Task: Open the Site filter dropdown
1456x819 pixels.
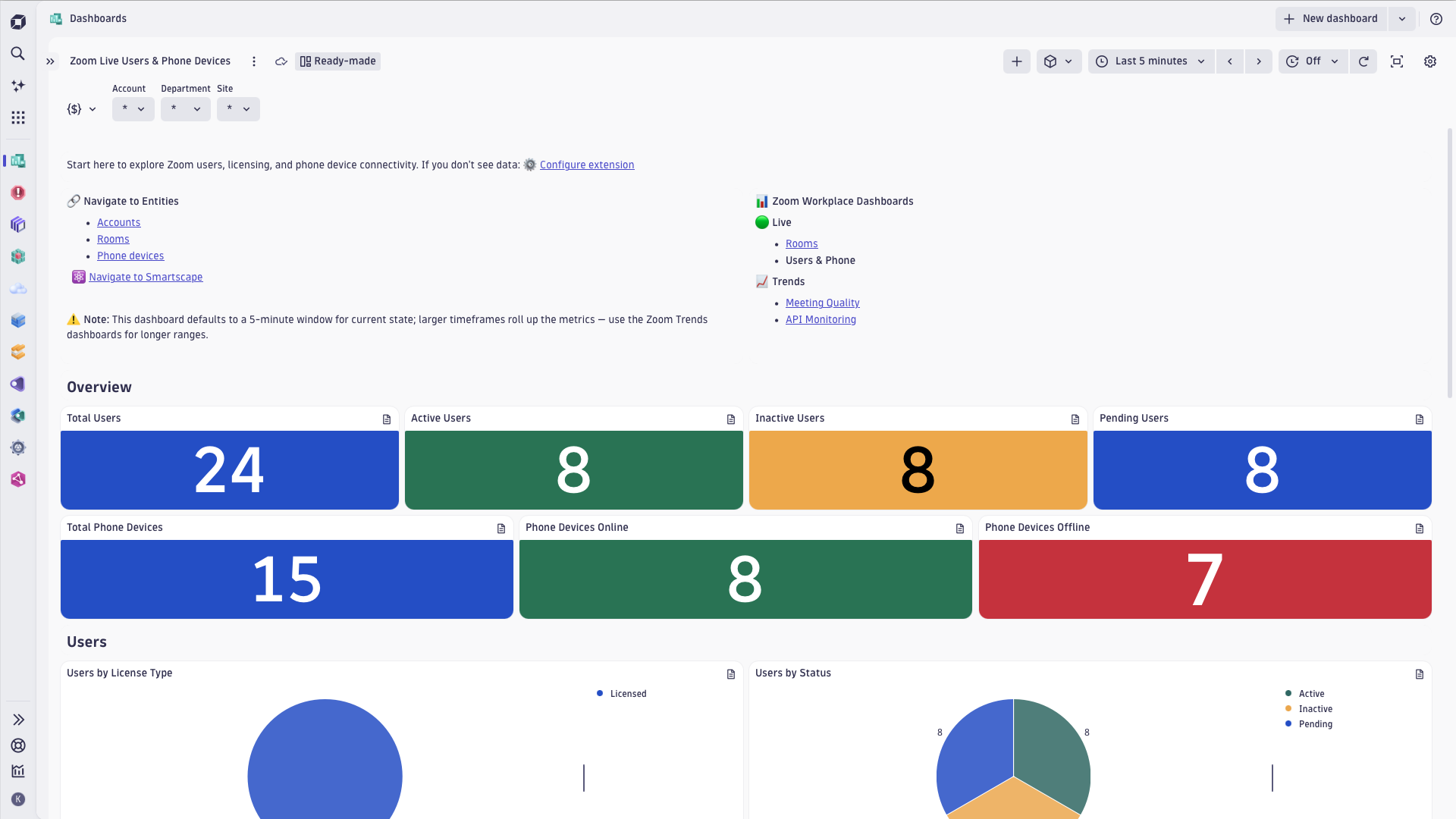Action: coord(238,109)
